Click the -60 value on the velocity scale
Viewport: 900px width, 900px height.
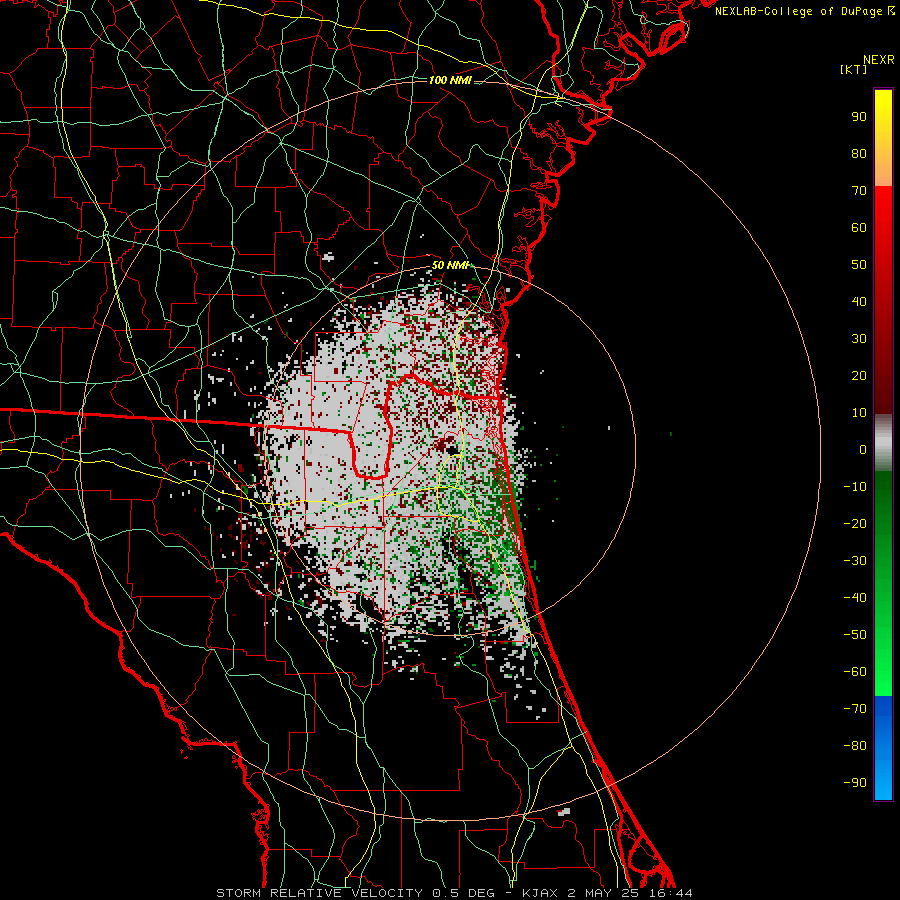click(x=855, y=672)
